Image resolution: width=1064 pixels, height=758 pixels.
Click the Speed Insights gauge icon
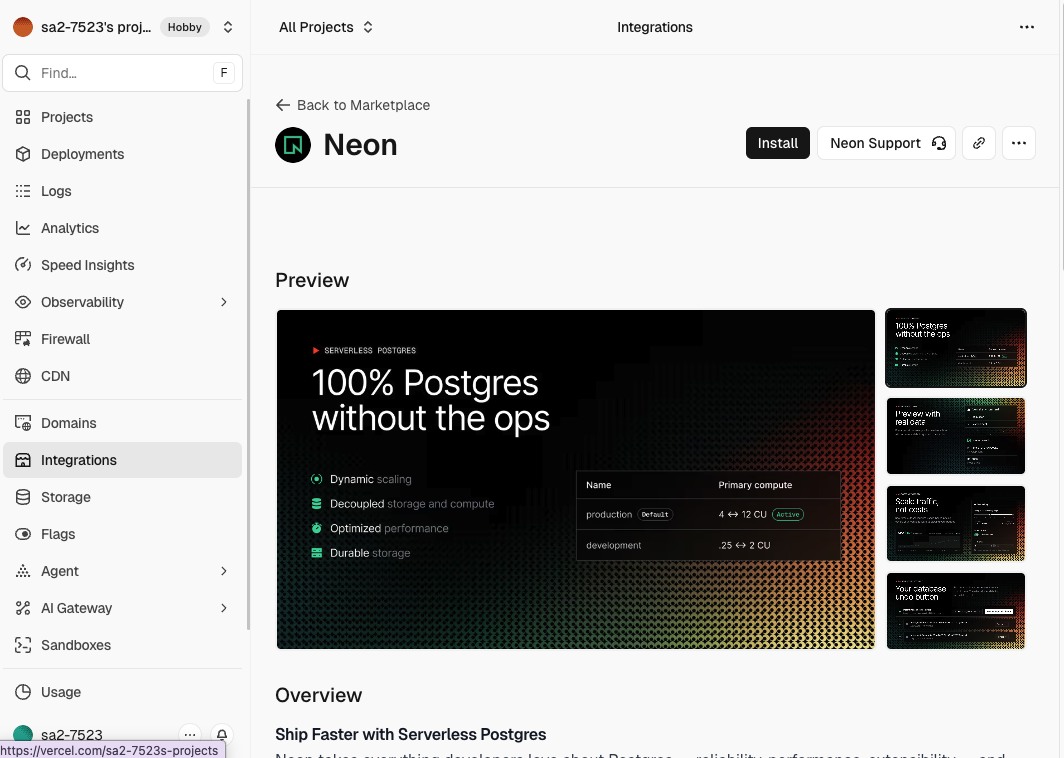(23, 265)
